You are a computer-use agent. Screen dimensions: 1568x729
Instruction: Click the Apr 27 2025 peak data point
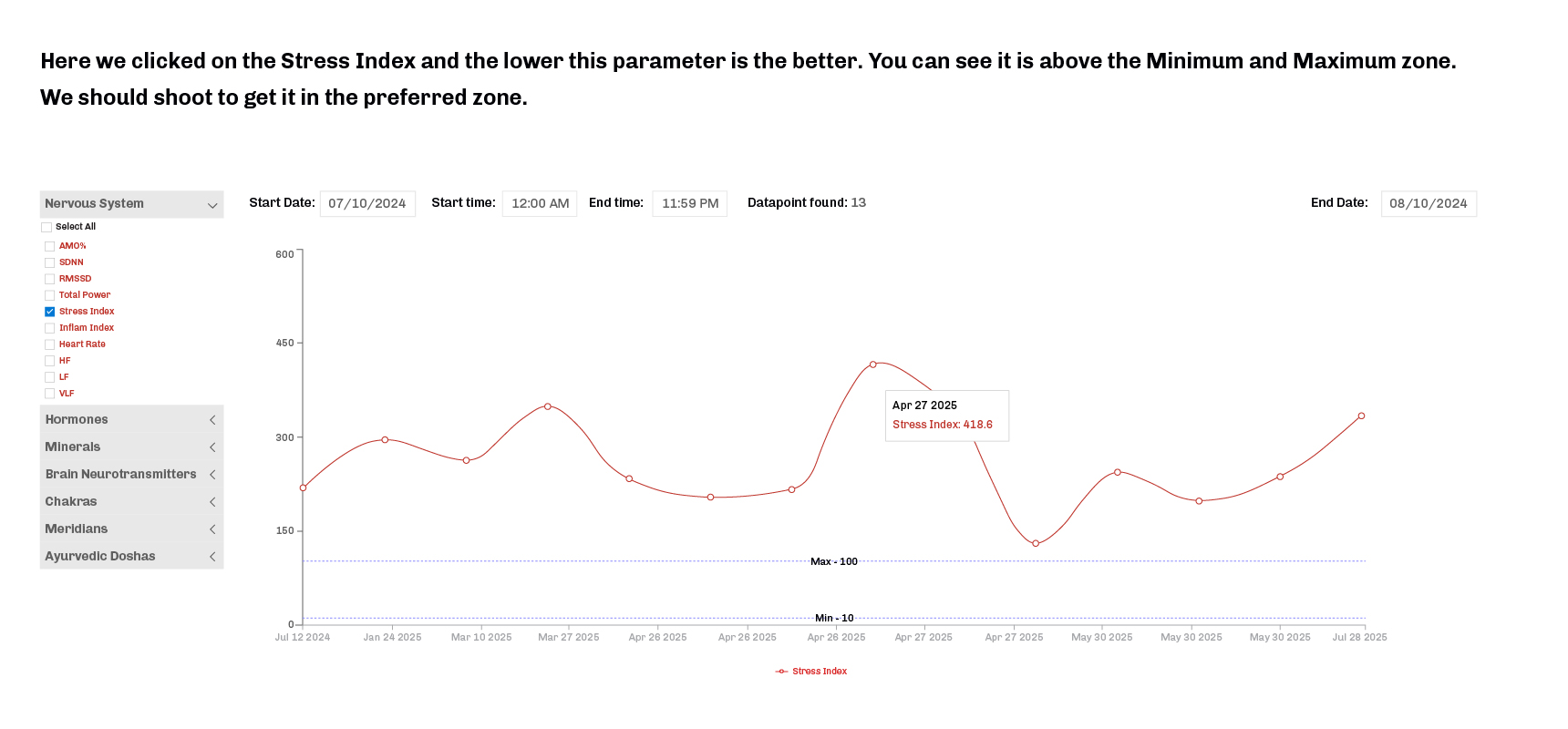873,364
